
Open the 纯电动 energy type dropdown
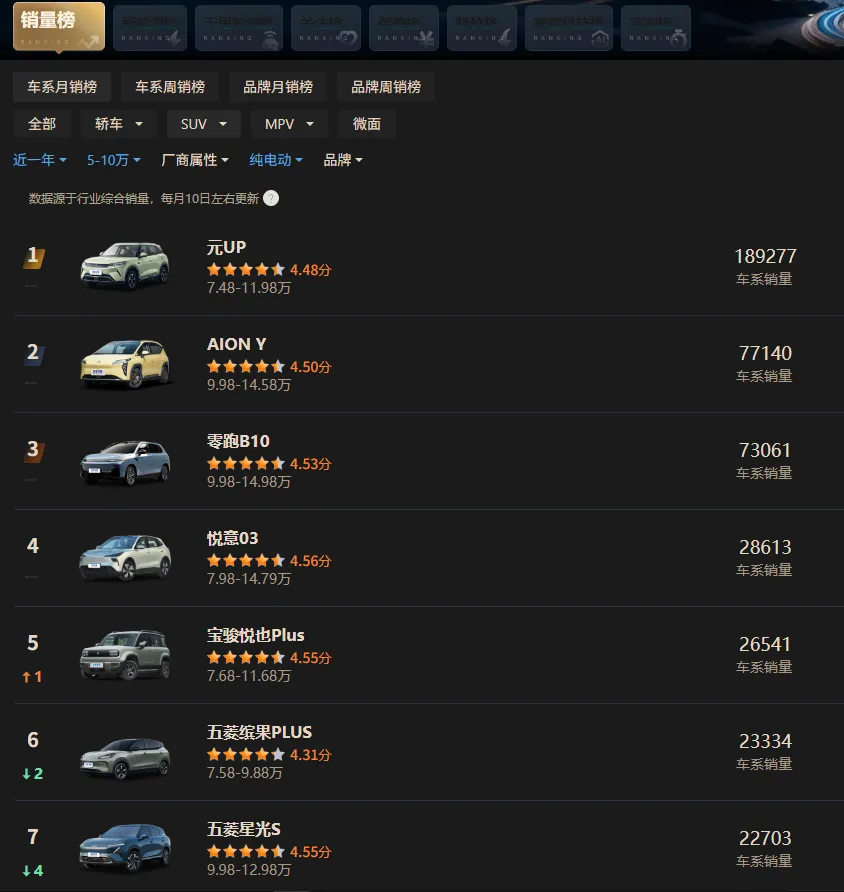[x=276, y=160]
